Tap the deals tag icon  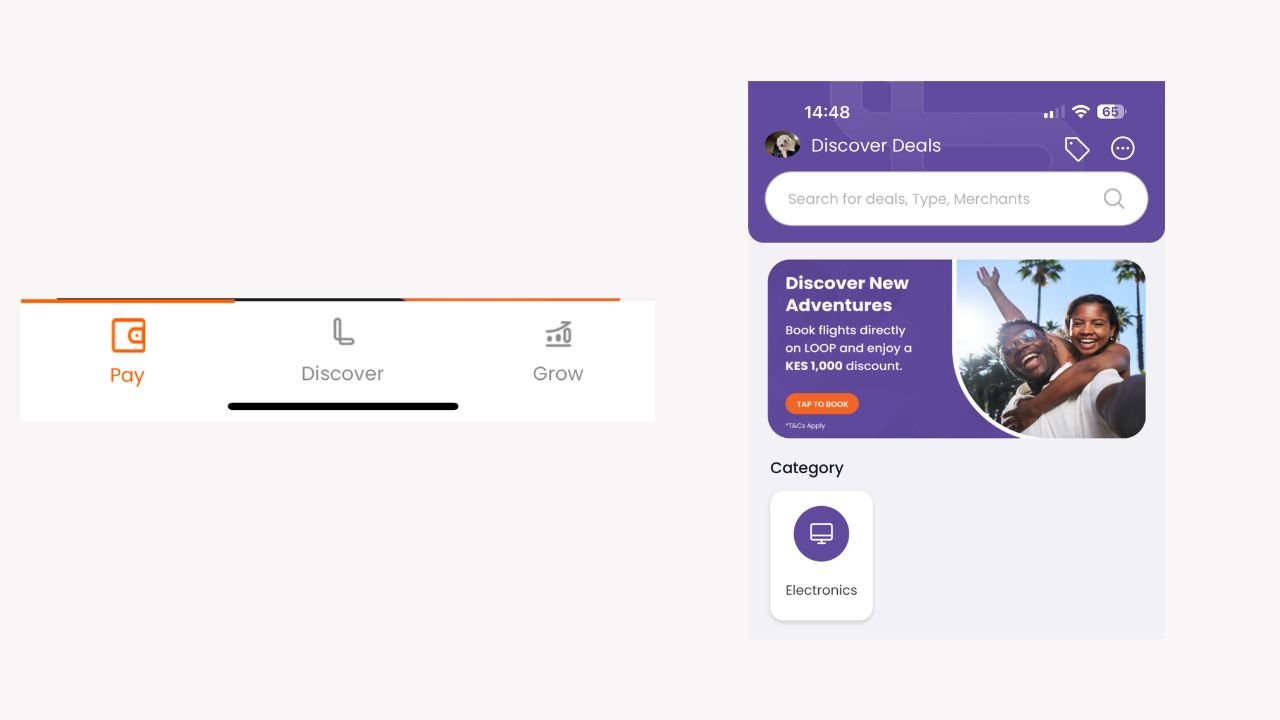[x=1077, y=149]
